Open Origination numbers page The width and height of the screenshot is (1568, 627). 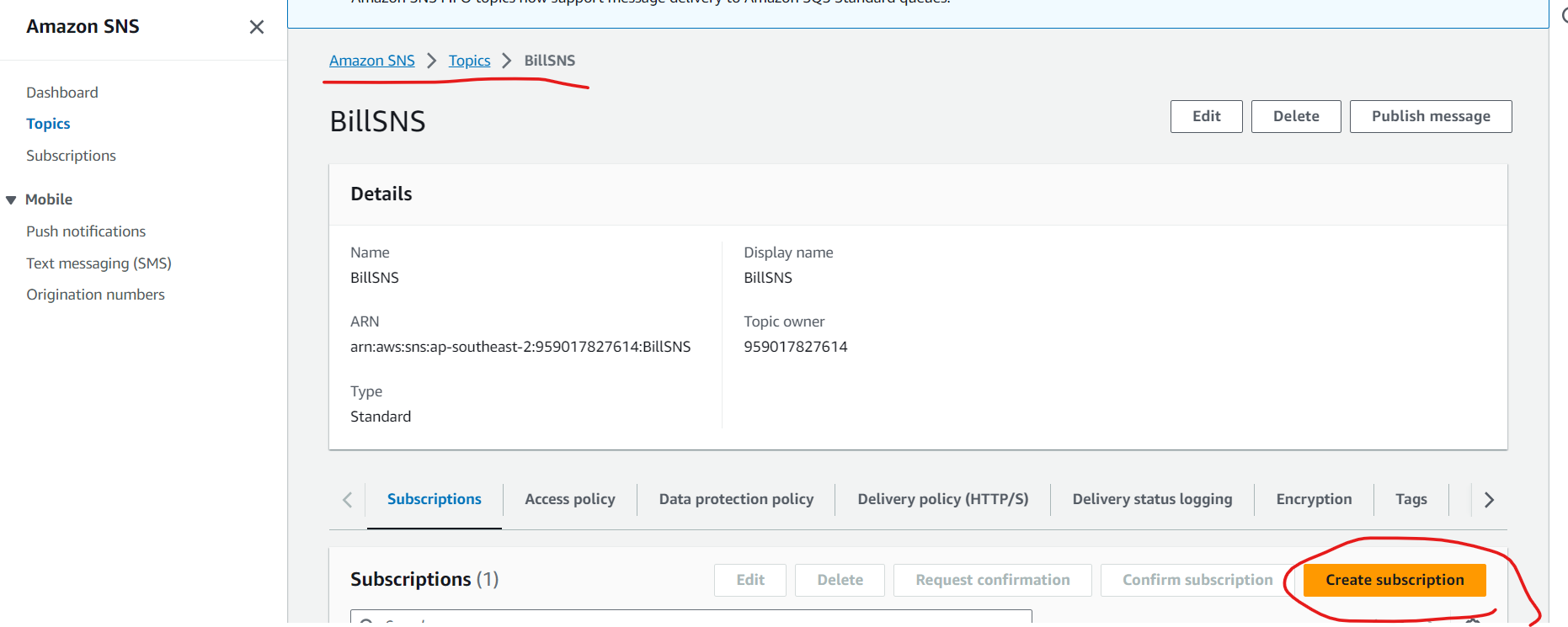pos(95,295)
